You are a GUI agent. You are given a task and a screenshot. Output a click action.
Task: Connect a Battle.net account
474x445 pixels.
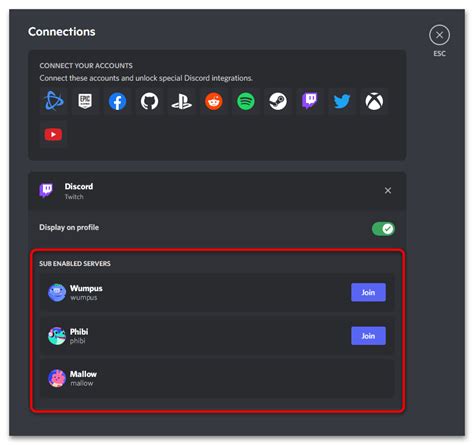[x=53, y=101]
